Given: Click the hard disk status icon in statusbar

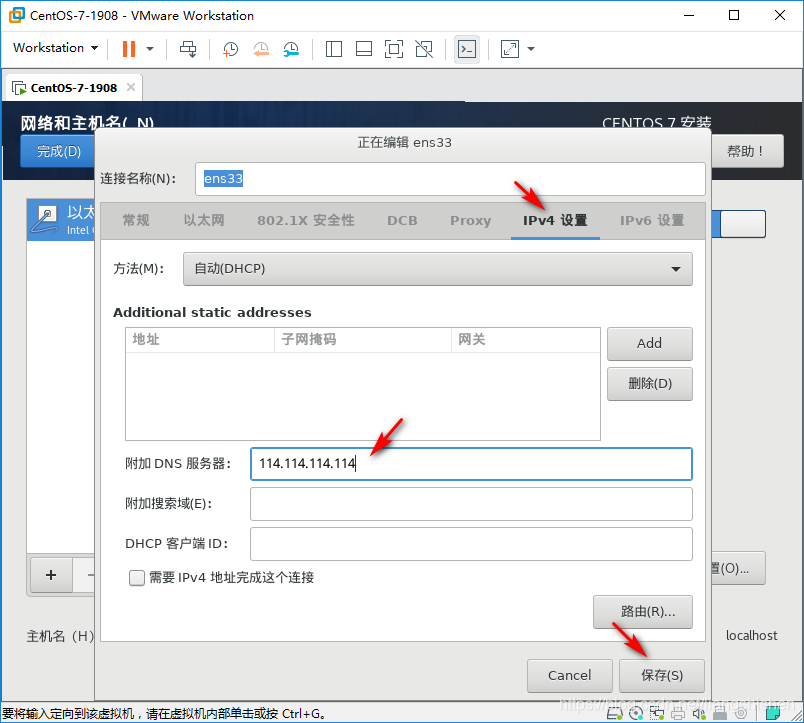Looking at the screenshot, I should (614, 714).
